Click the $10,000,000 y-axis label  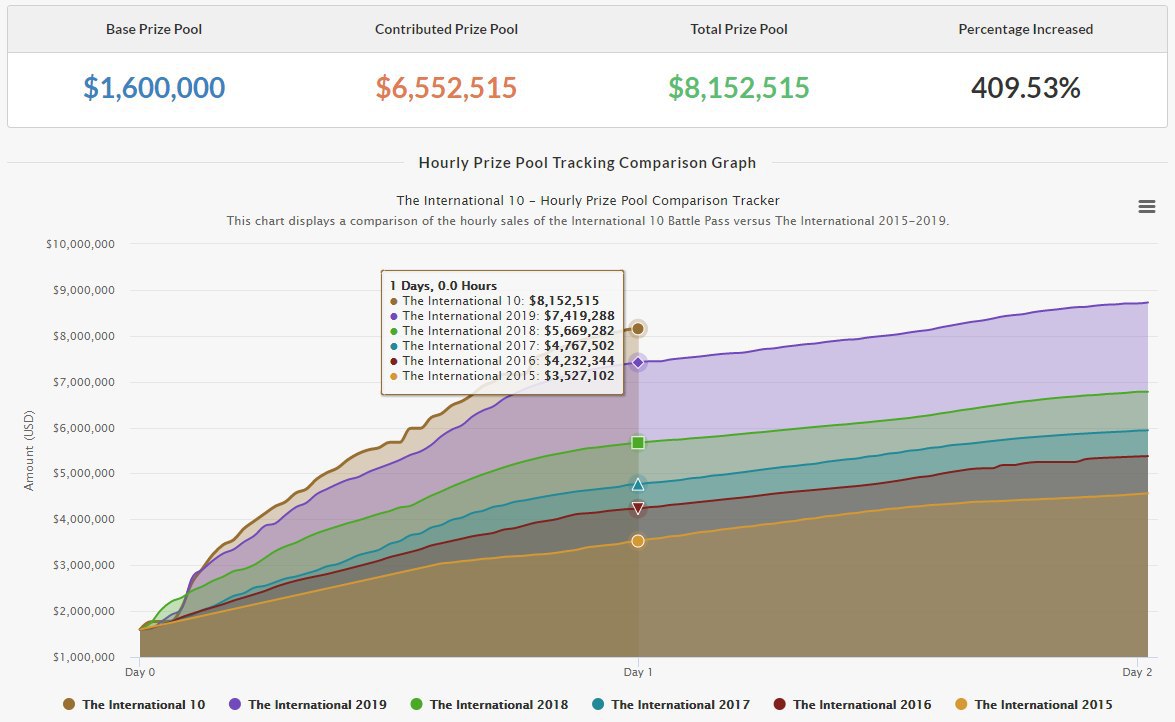(x=80, y=244)
